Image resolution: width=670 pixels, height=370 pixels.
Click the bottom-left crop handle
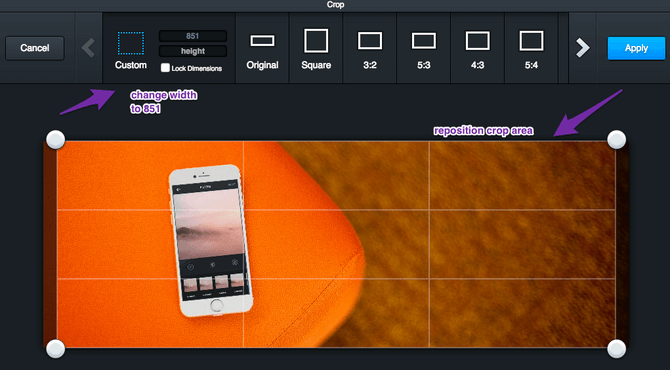(x=56, y=348)
